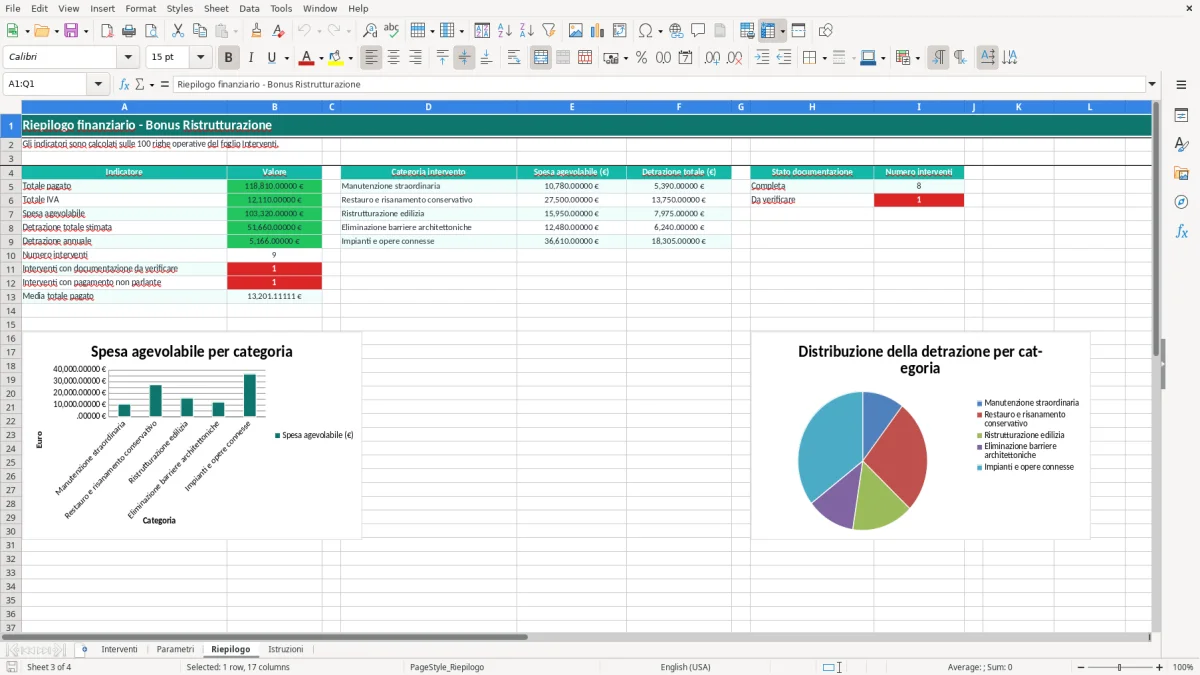The image size is (1200, 675).
Task: Select the pie chart distribution graphic
Action: 862,460
